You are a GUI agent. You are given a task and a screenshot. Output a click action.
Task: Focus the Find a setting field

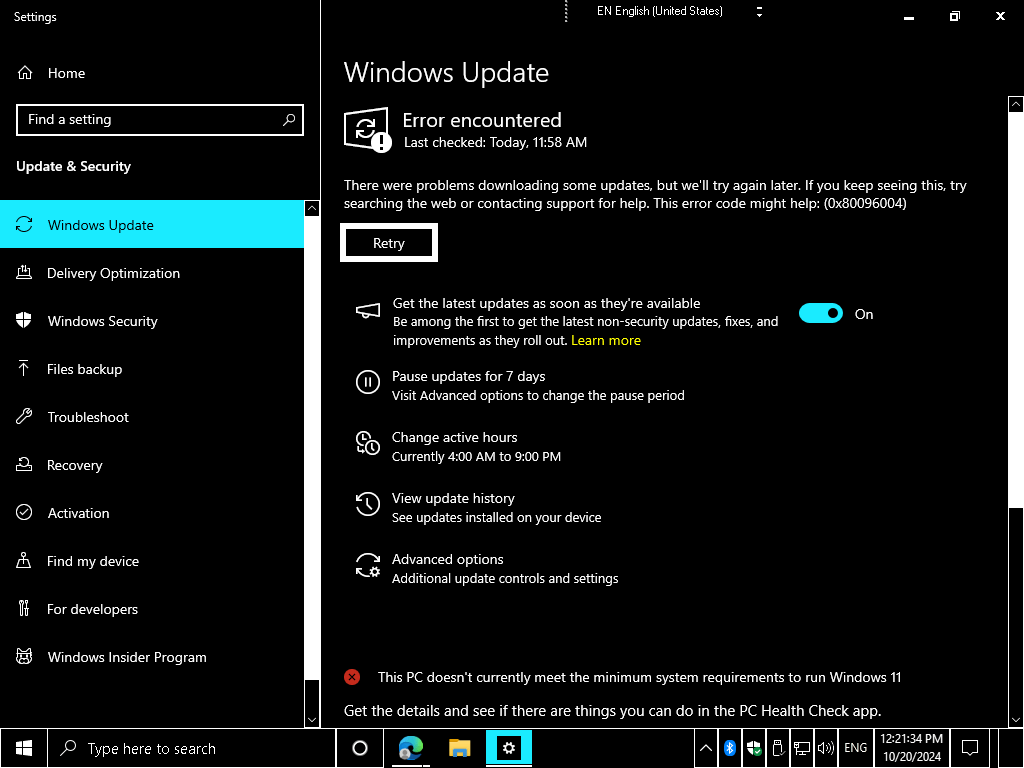click(x=160, y=120)
